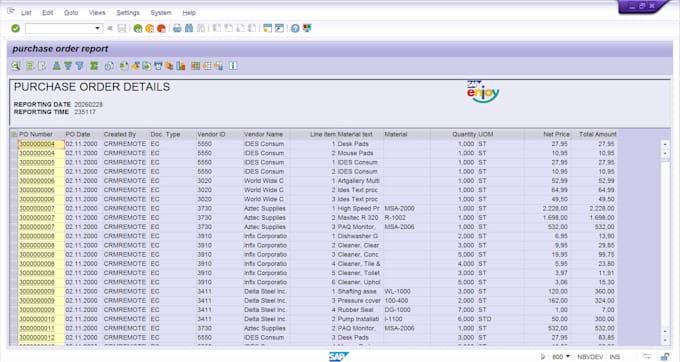Select the 'WL-1000' material cell
Viewport: 680px width, 362px height.
406,291
